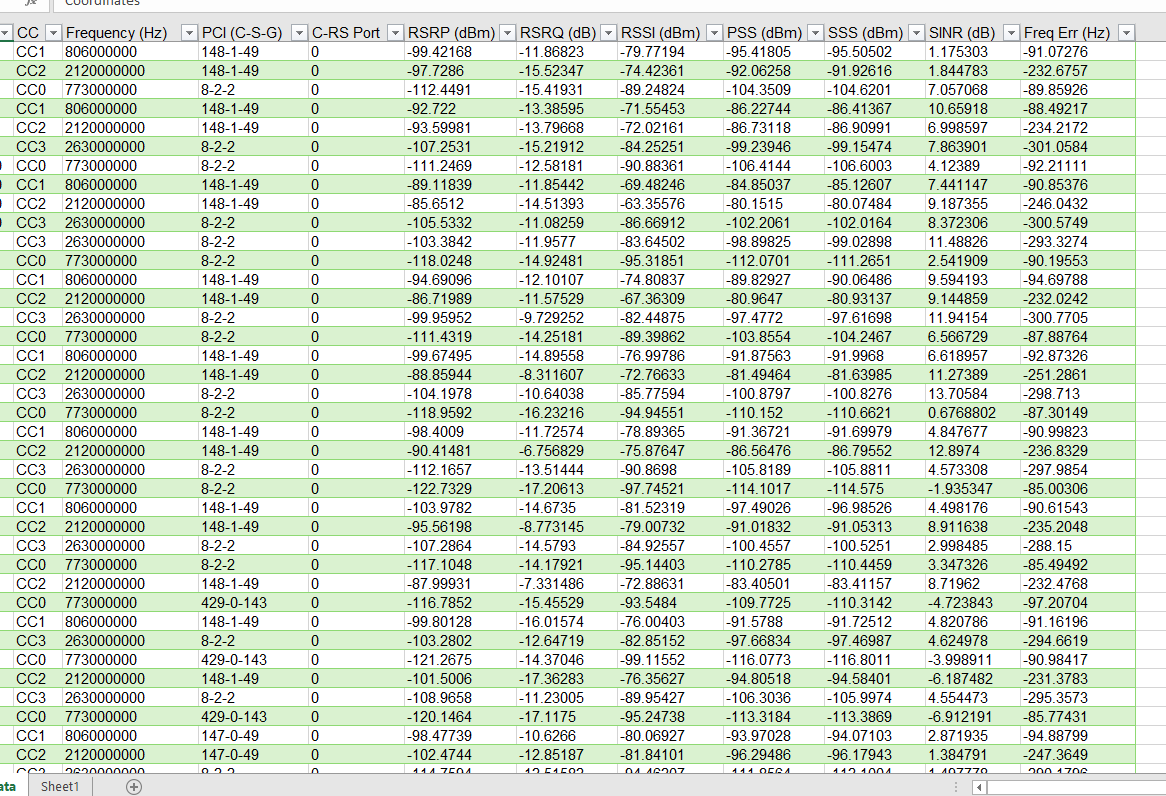Select the PSS cell -80.1515
The width and height of the screenshot is (1166, 796).
(774, 204)
